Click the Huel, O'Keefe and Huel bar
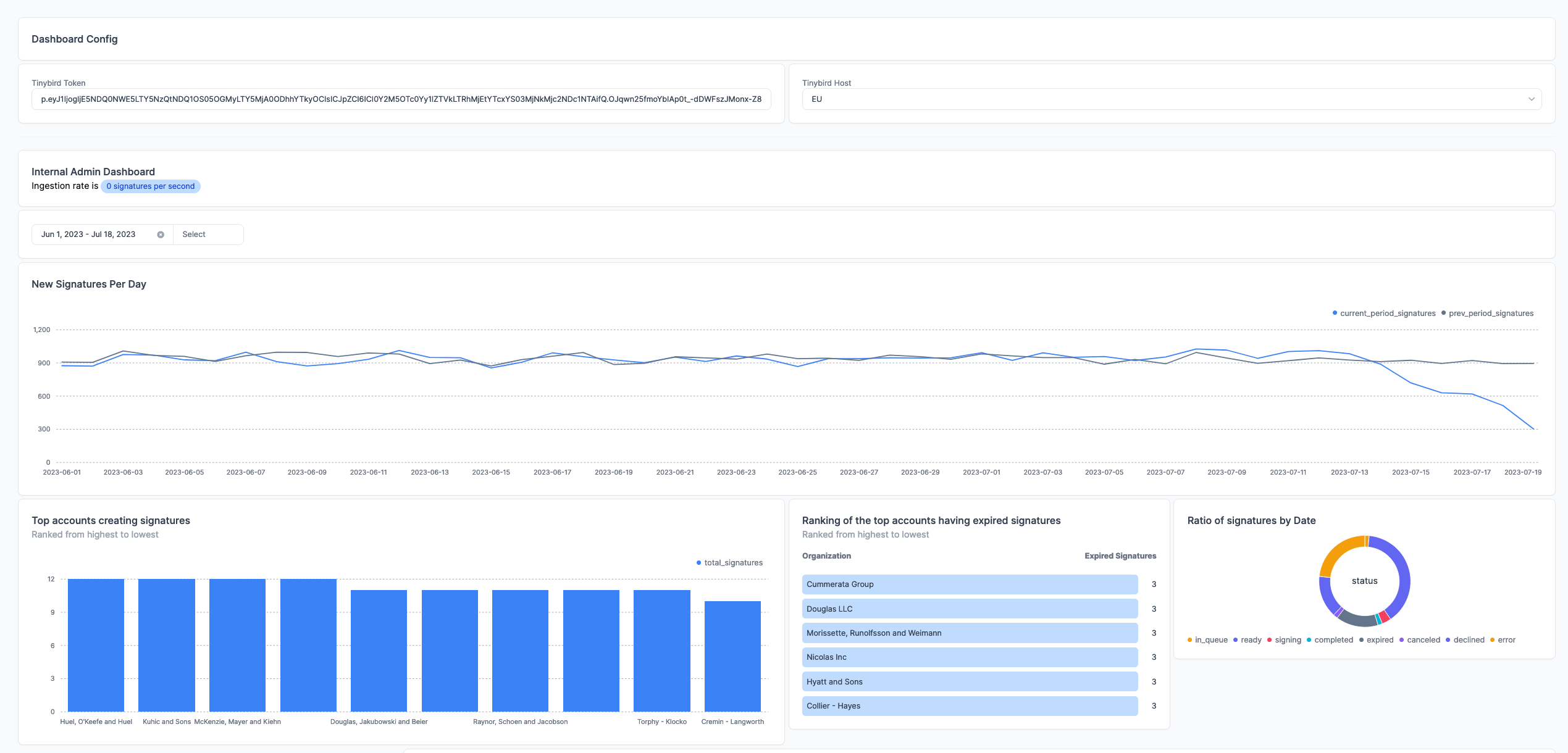Image resolution: width=1568 pixels, height=753 pixels. click(96, 645)
